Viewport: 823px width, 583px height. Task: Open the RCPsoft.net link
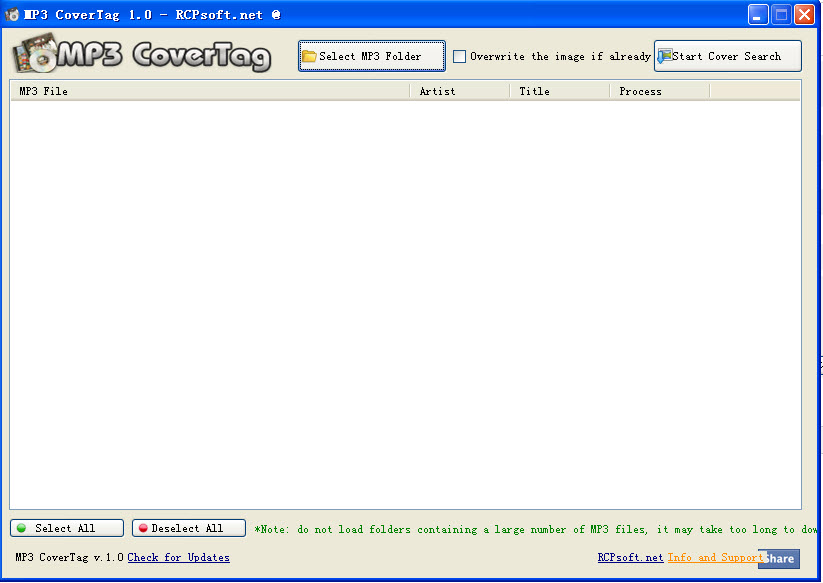630,557
